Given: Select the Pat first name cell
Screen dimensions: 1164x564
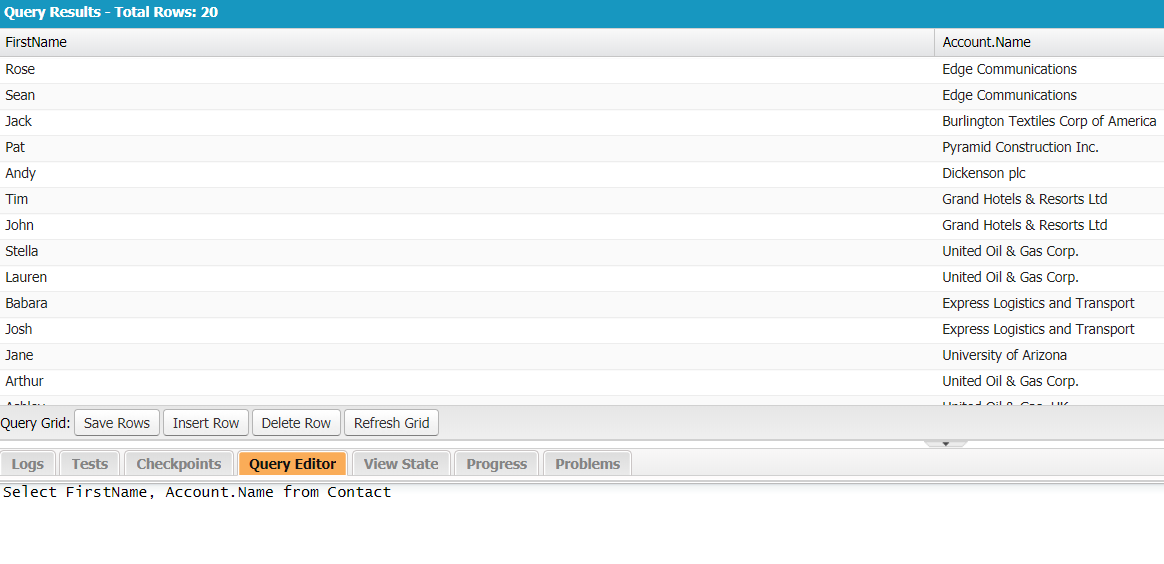Looking at the screenshot, I should coord(468,148).
